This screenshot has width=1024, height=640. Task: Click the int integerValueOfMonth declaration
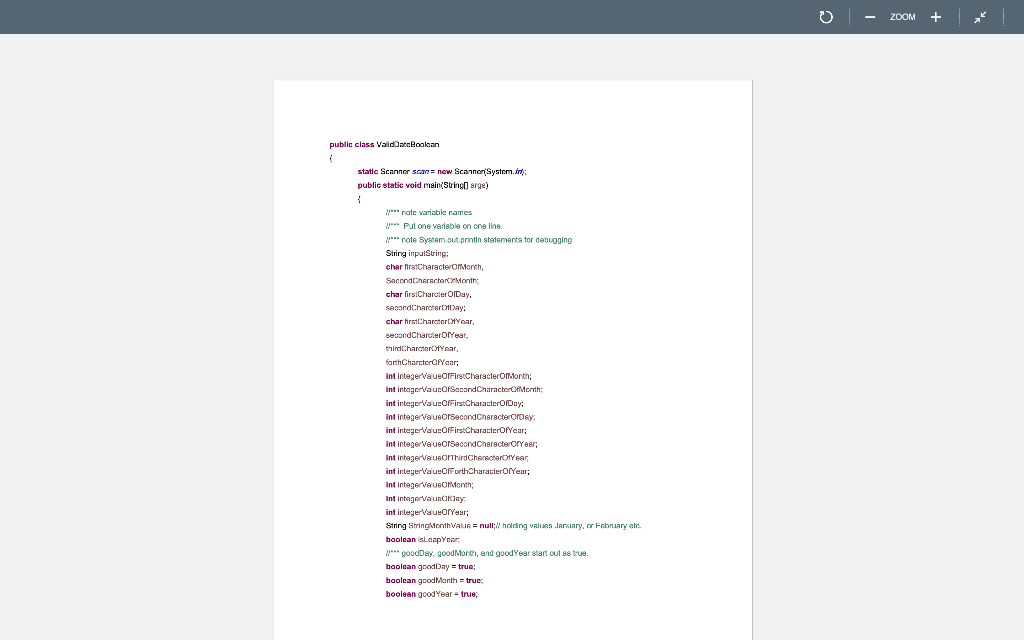click(x=428, y=484)
